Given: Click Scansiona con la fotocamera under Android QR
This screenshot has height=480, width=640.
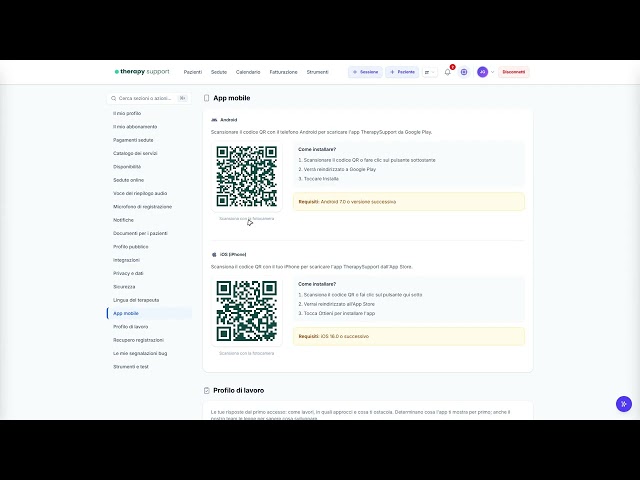Looking at the screenshot, I should (247, 219).
